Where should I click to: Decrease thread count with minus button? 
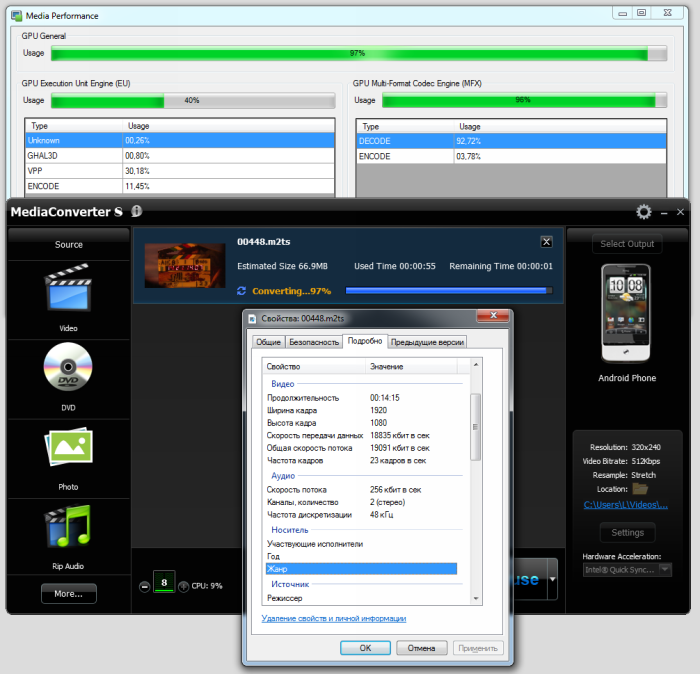(x=145, y=586)
